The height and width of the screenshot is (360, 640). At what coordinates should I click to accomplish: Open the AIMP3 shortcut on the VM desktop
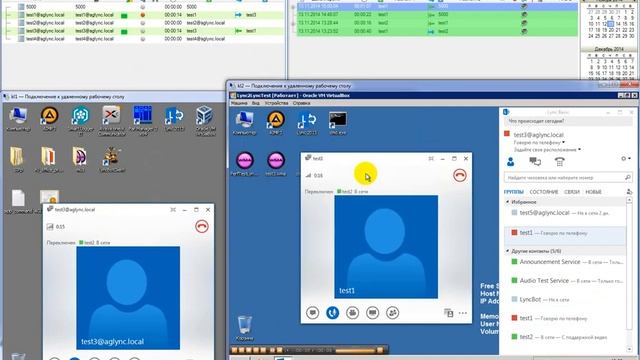tap(276, 123)
